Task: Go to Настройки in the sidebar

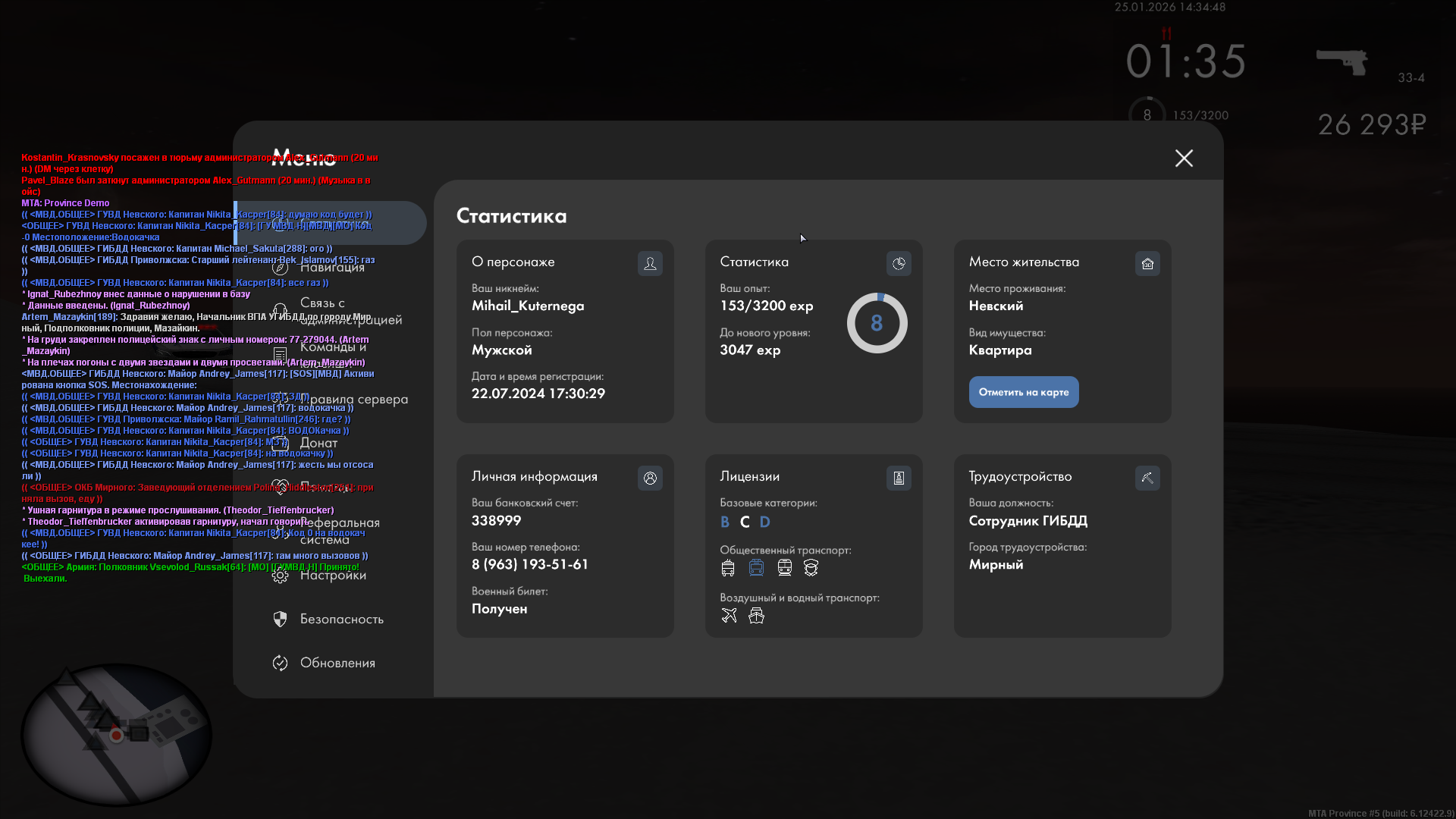Action: pyautogui.click(x=333, y=576)
